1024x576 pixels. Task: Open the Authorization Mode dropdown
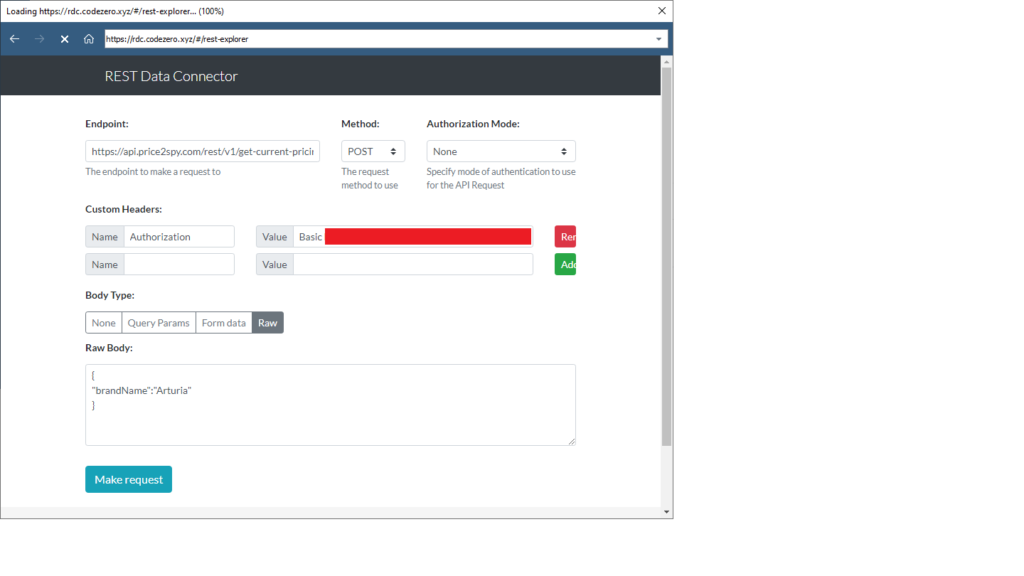pyautogui.click(x=501, y=151)
